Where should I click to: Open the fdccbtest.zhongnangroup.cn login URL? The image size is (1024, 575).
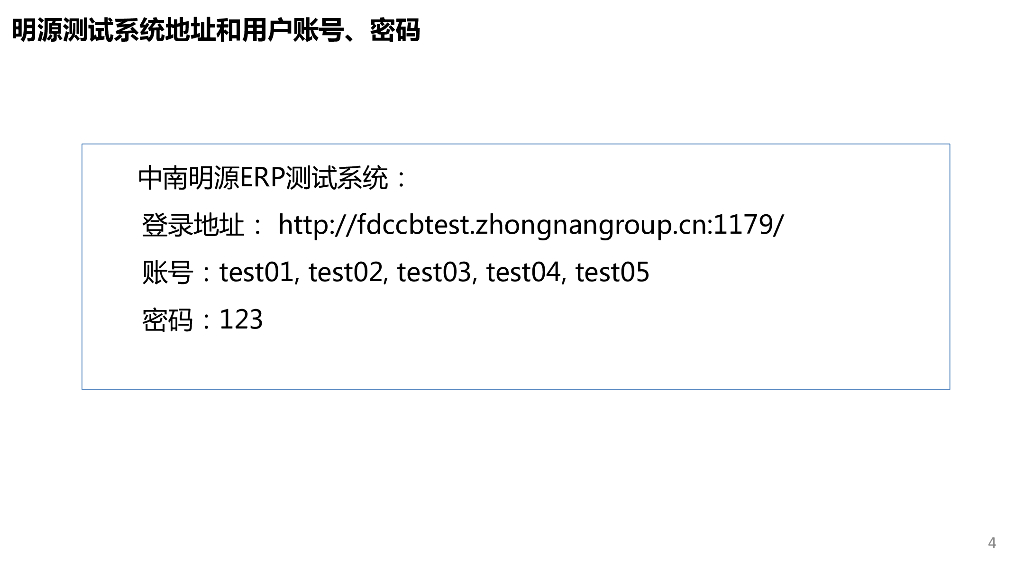(530, 225)
